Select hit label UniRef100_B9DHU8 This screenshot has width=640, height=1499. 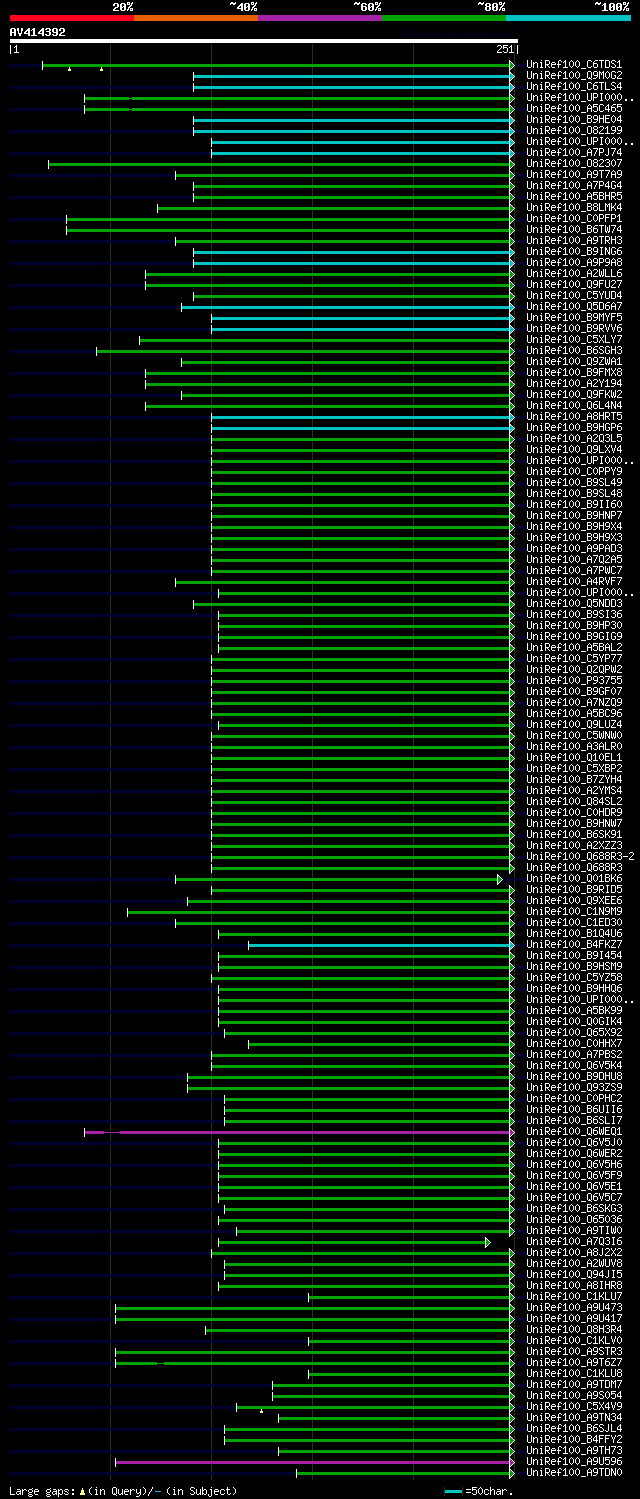coord(574,1077)
